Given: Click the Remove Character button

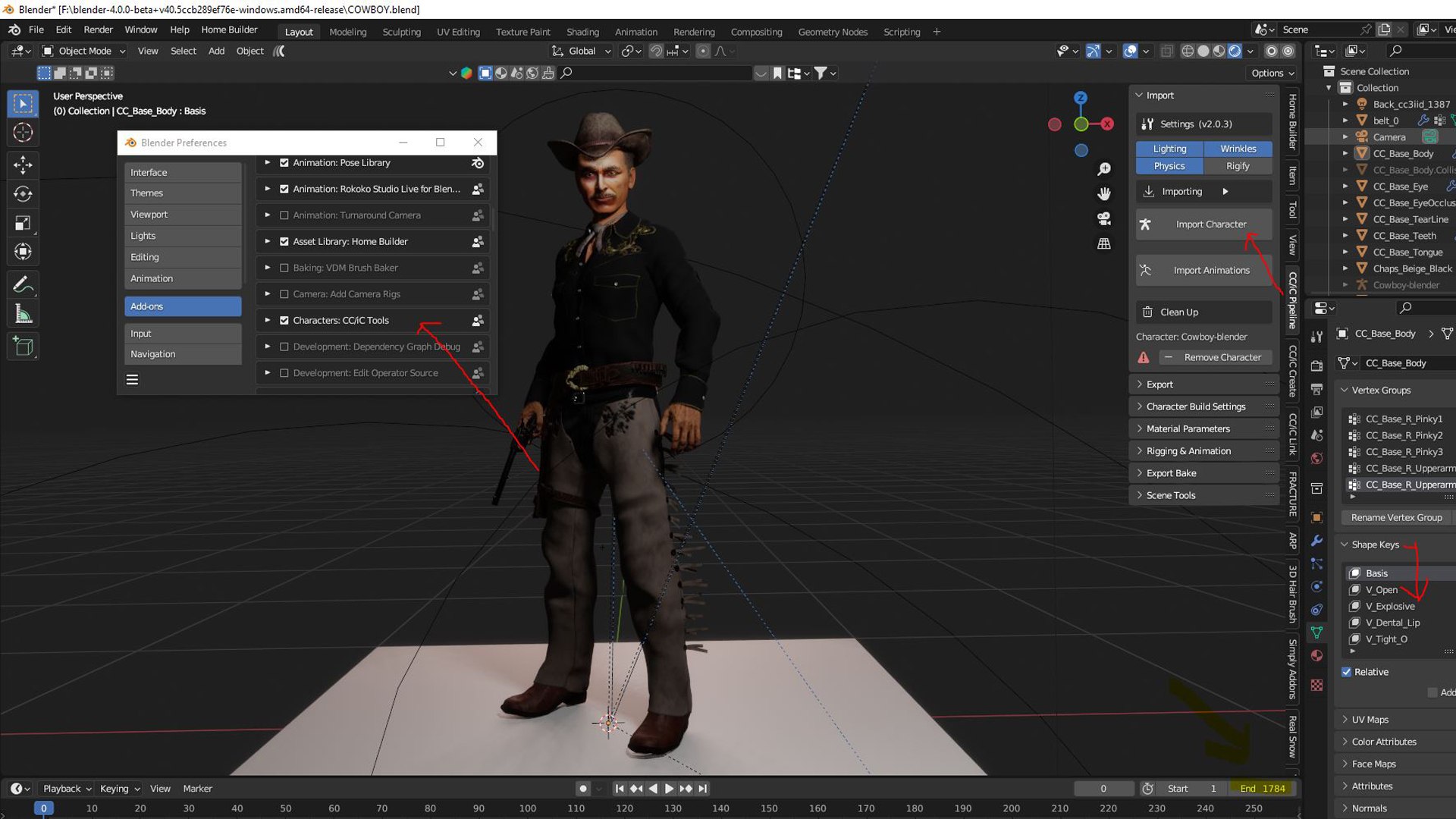Looking at the screenshot, I should [x=1214, y=358].
